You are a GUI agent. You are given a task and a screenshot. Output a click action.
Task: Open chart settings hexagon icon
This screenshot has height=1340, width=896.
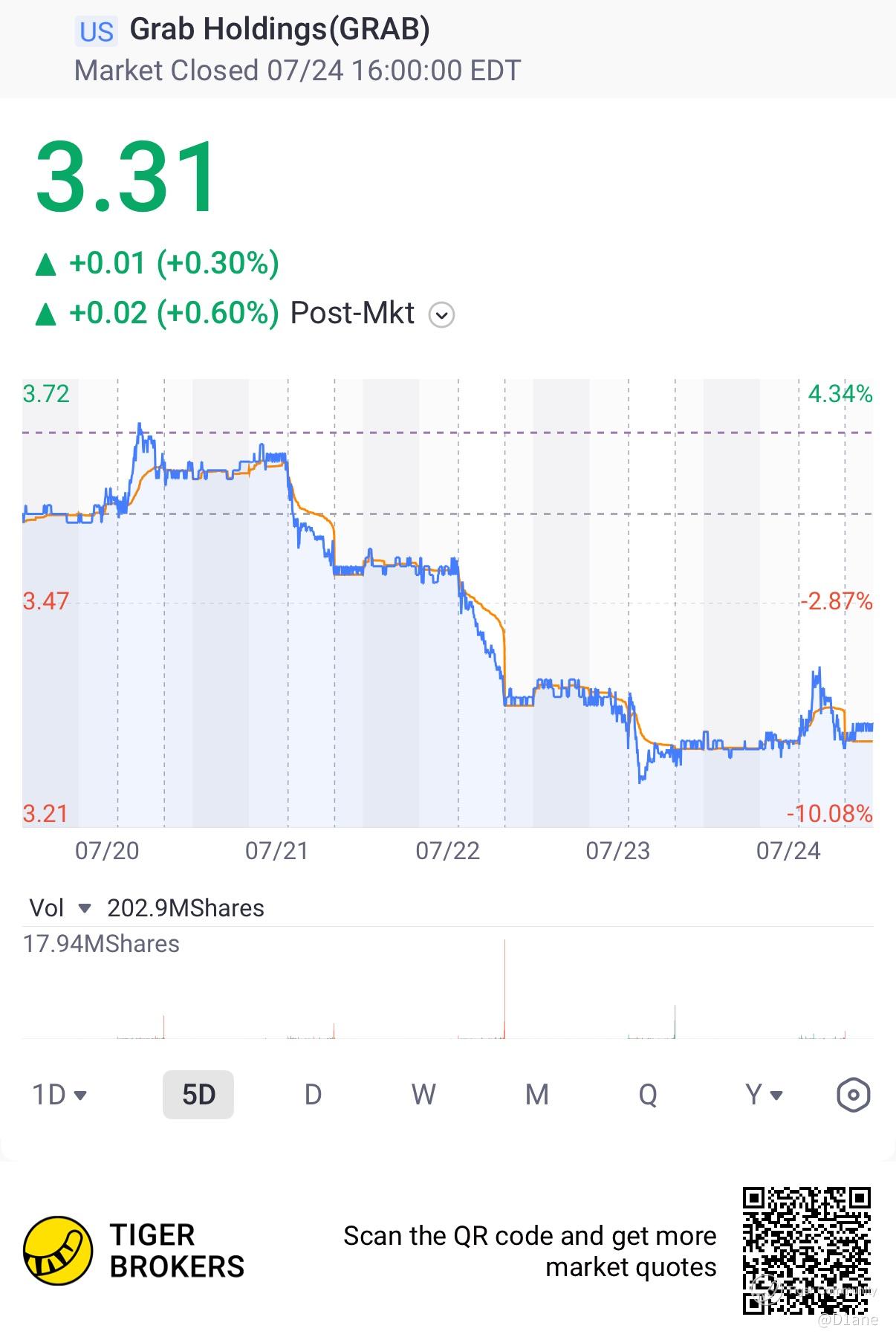[853, 1095]
